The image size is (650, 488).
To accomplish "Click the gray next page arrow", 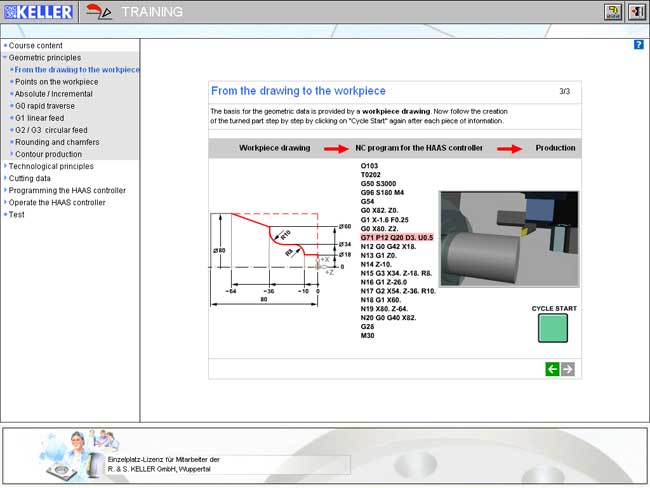I will [568, 369].
